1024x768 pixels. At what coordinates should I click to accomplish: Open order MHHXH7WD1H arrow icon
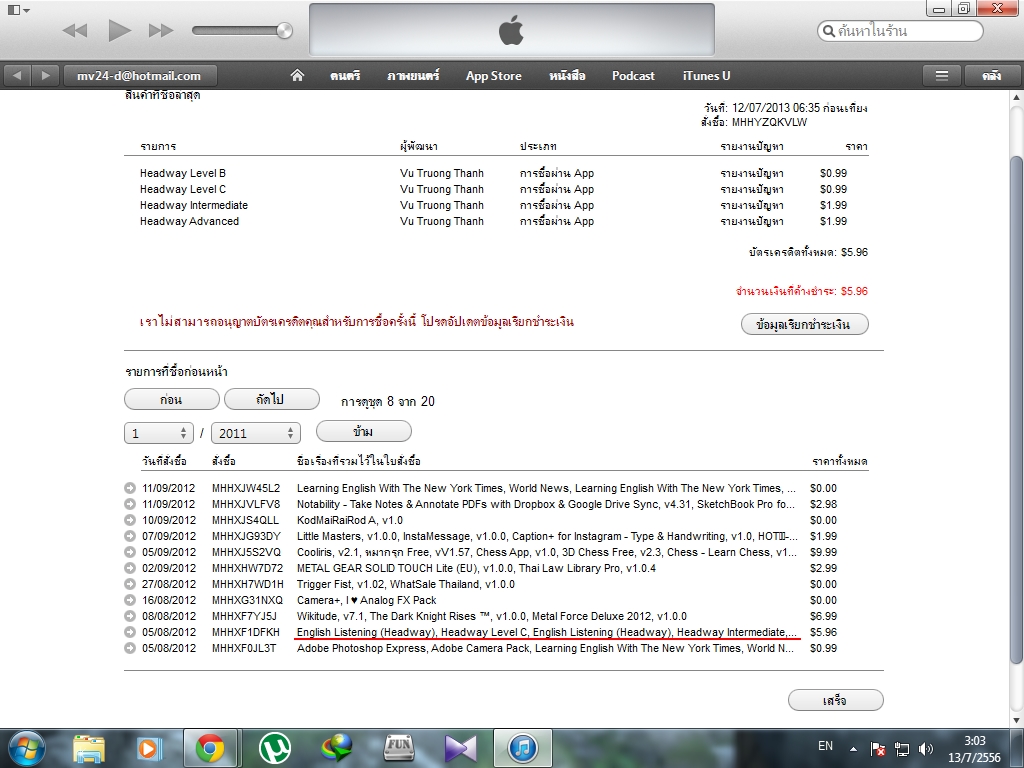[x=130, y=584]
